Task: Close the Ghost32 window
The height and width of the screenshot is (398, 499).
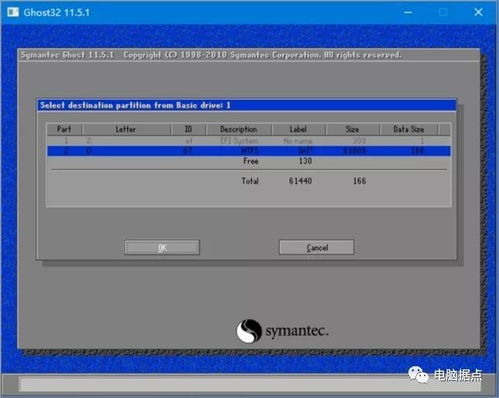Action: click(478, 13)
